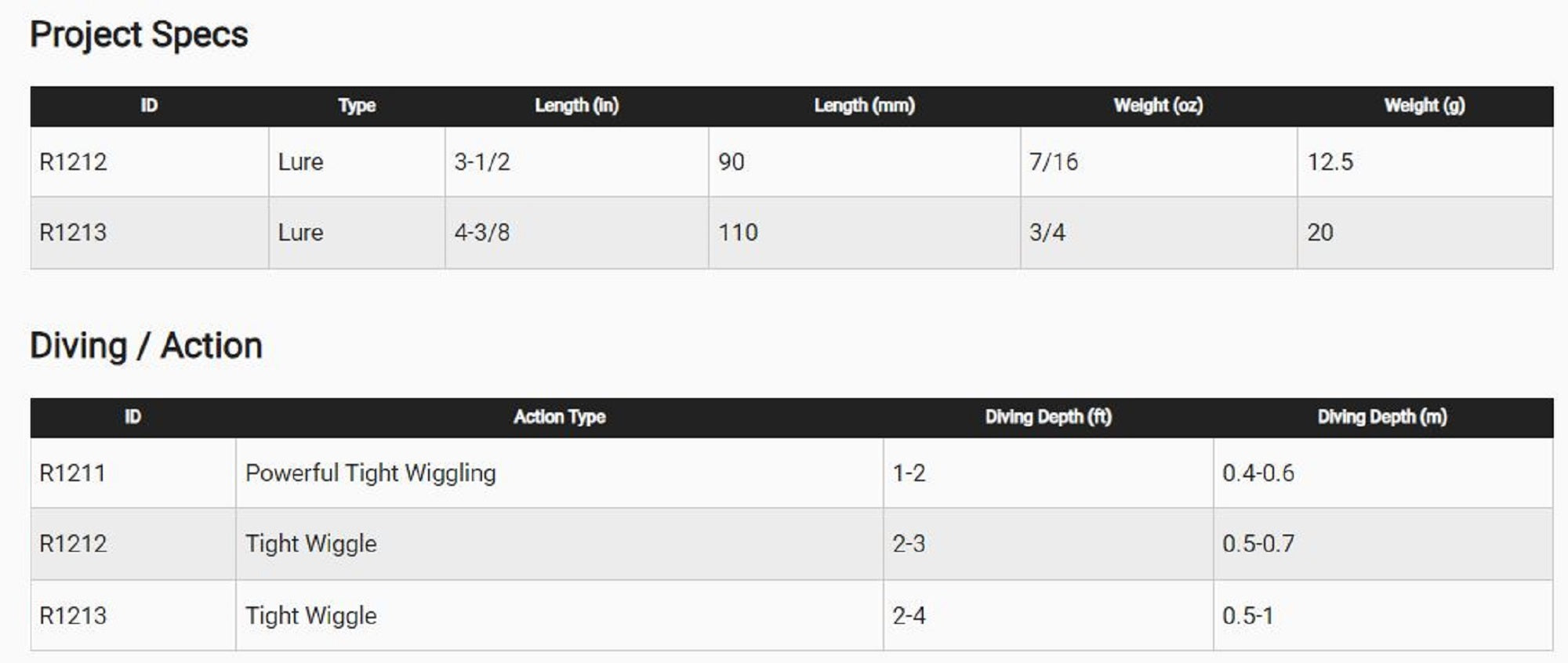This screenshot has width=1568, height=663.
Task: Select the Type column header
Action: tap(357, 106)
